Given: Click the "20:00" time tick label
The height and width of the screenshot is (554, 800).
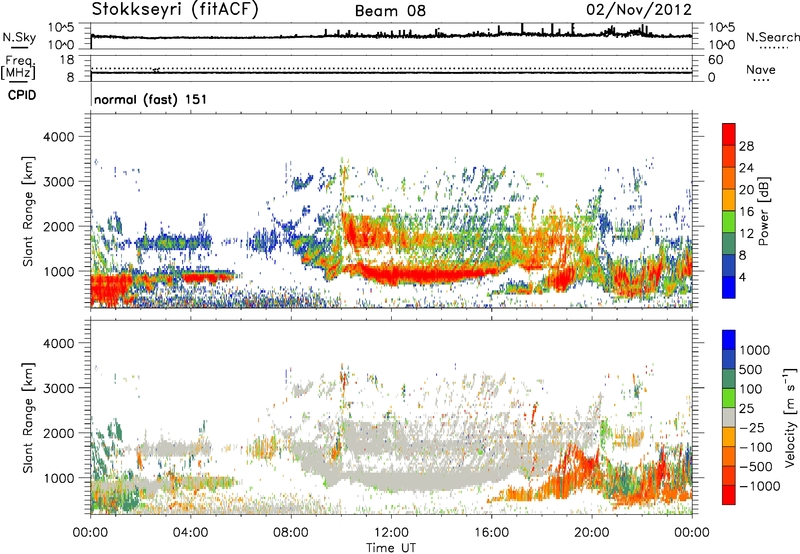Looking at the screenshot, I should [592, 533].
